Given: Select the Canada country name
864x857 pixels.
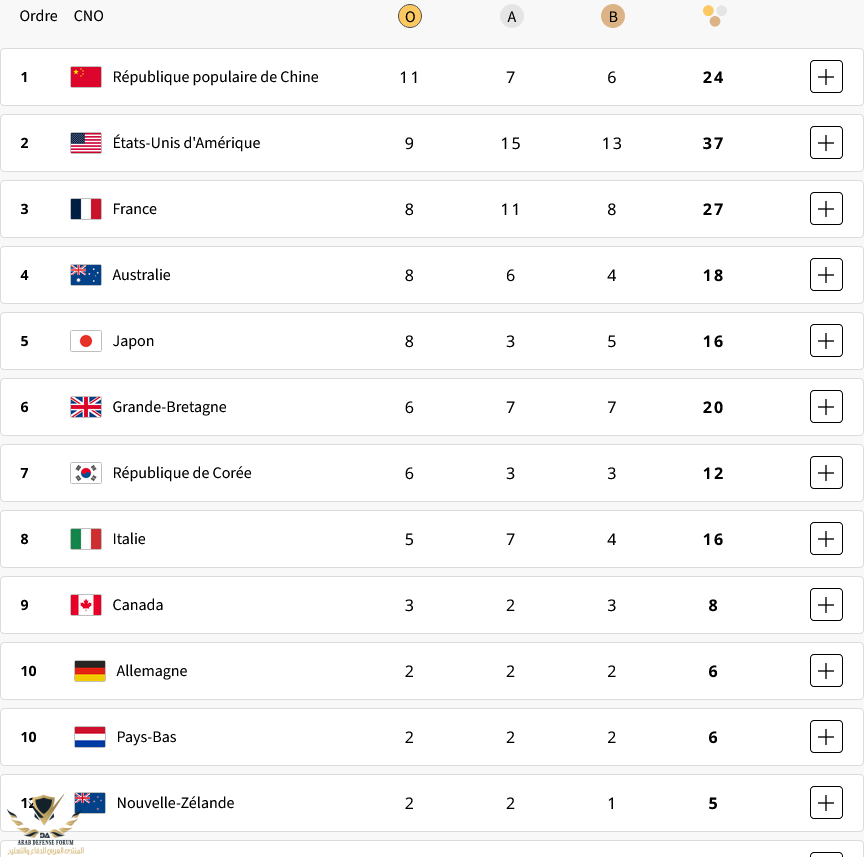Looking at the screenshot, I should [x=138, y=605].
